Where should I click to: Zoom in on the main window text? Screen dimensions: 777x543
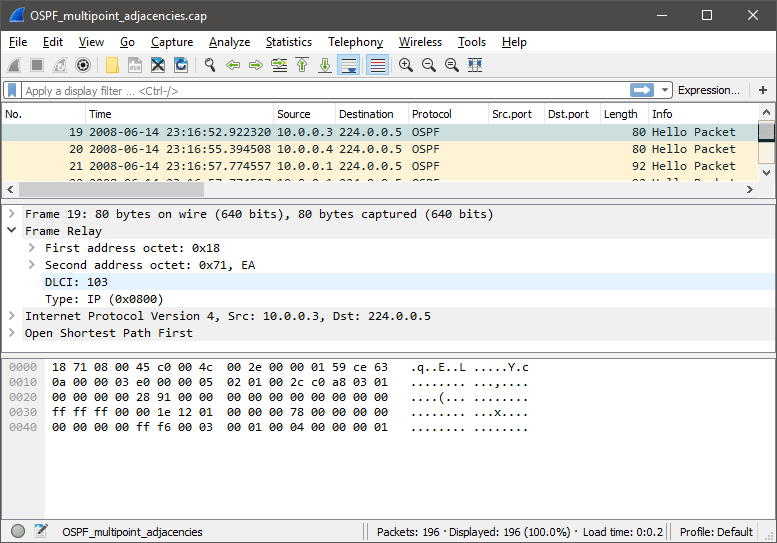tap(406, 65)
